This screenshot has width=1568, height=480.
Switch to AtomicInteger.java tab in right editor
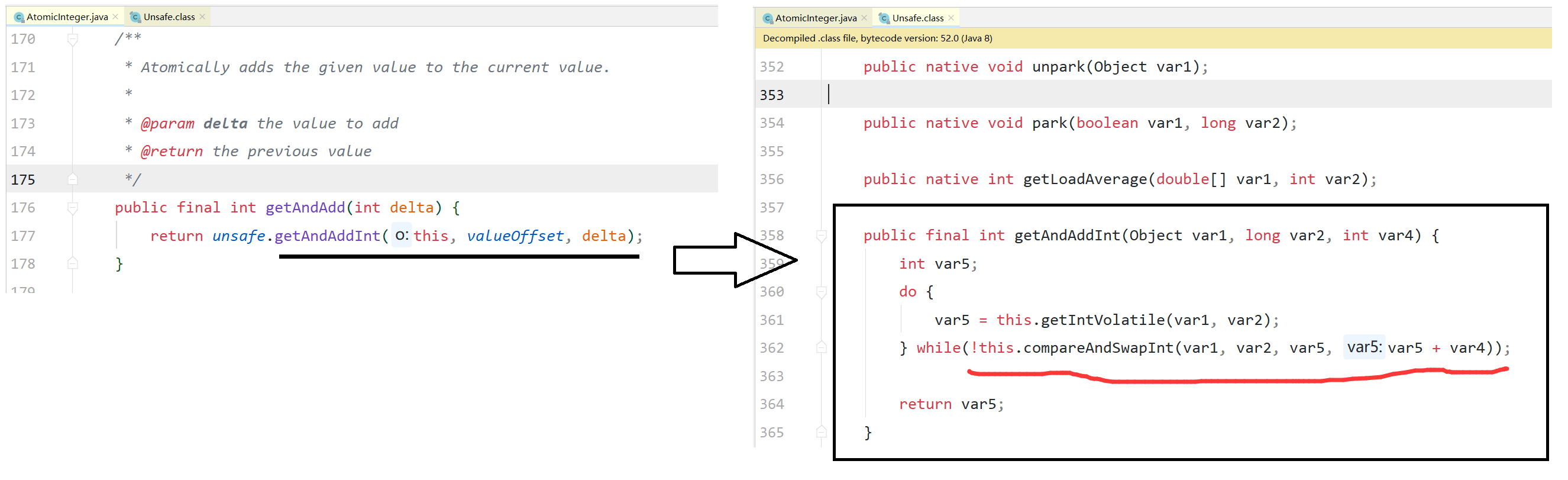tap(815, 18)
